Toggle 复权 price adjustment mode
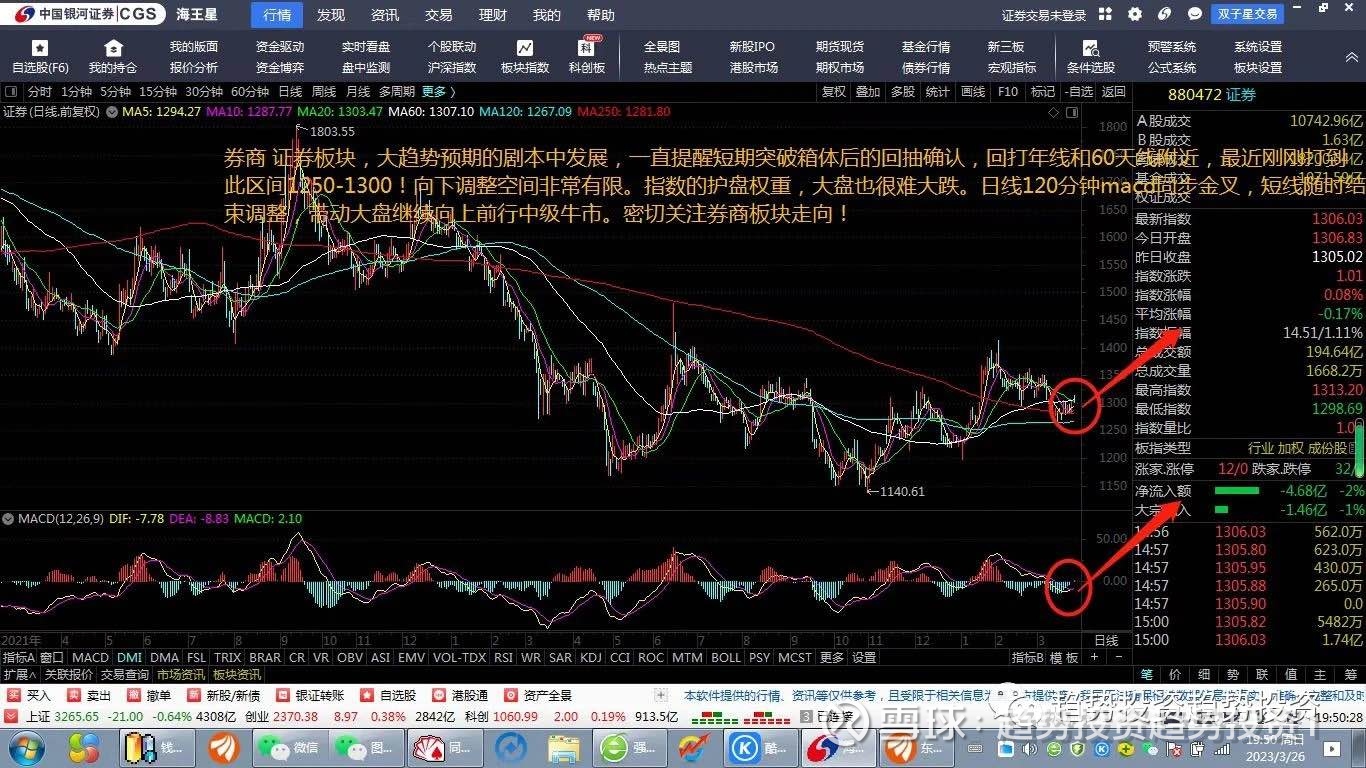This screenshot has height=768, width=1366. pyautogui.click(x=833, y=91)
